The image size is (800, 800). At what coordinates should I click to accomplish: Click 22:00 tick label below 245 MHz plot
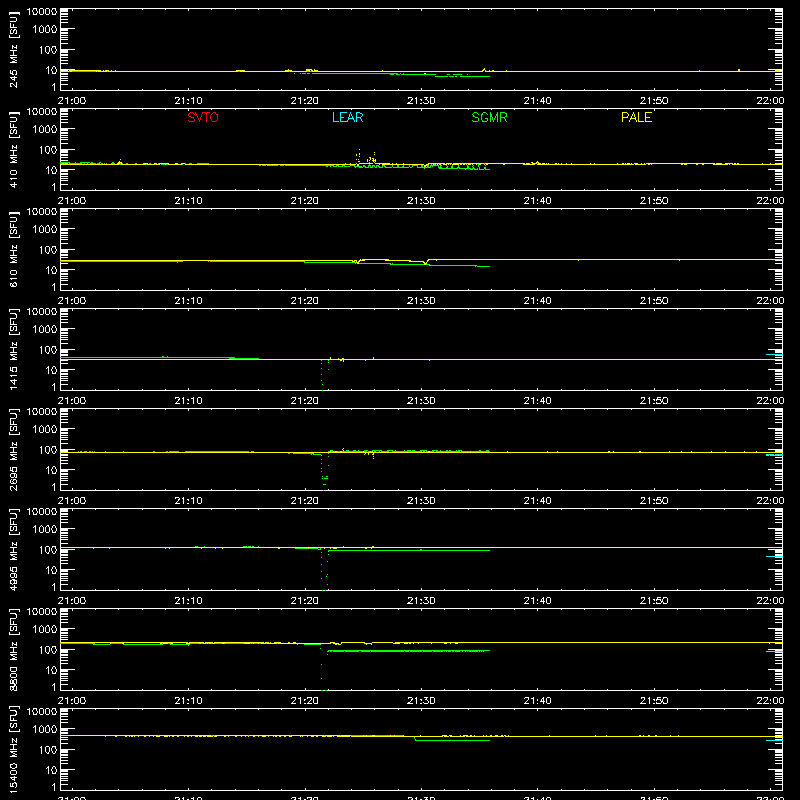tap(770, 101)
